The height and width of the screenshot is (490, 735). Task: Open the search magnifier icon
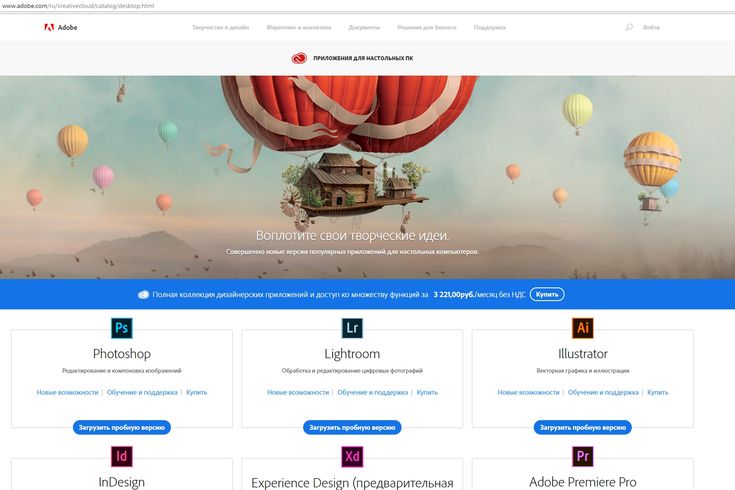[629, 27]
